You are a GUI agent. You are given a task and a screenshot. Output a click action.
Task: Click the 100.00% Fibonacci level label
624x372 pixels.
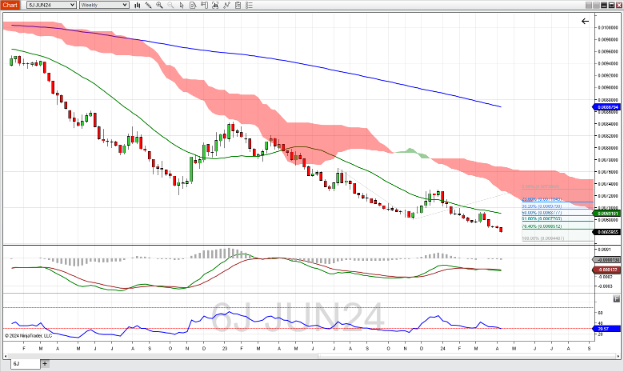(543, 238)
